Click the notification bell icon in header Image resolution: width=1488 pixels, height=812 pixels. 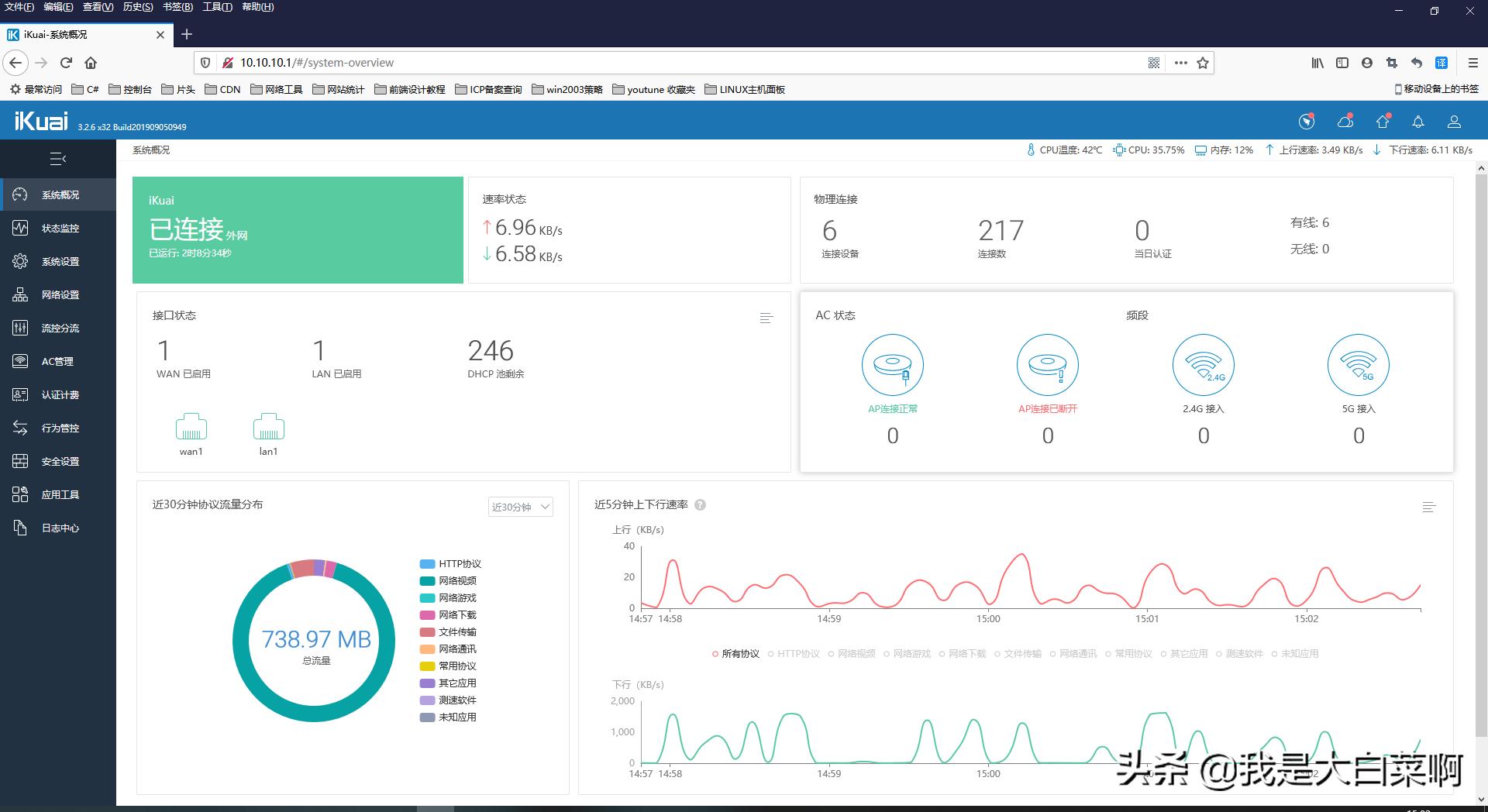pyautogui.click(x=1417, y=122)
